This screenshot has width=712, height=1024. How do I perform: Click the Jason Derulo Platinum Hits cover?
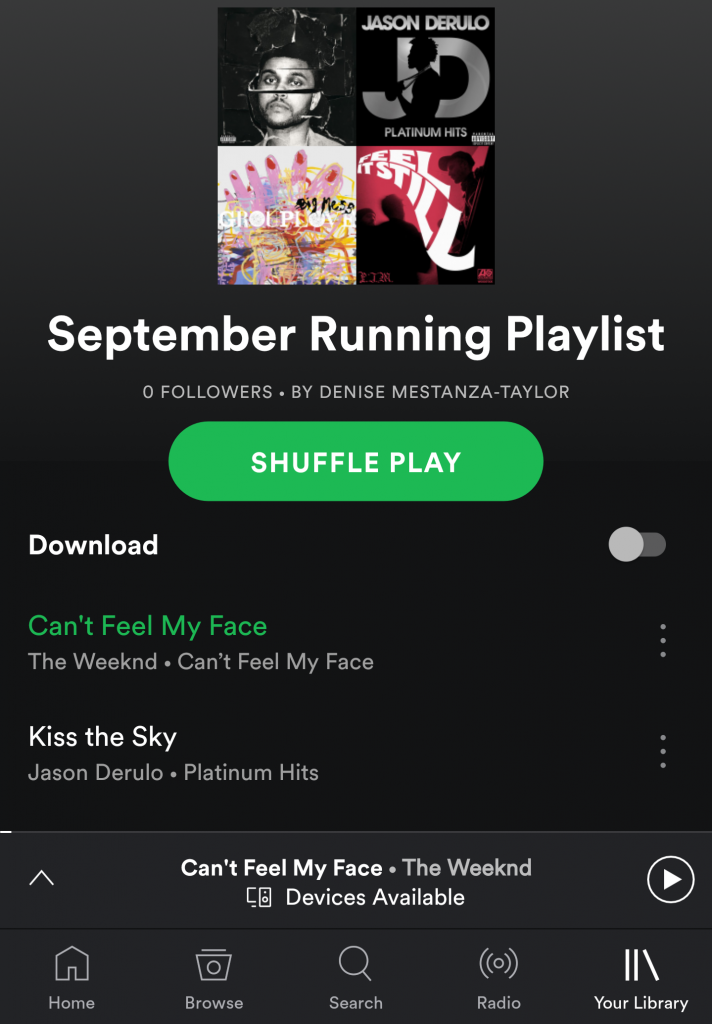coord(425,76)
